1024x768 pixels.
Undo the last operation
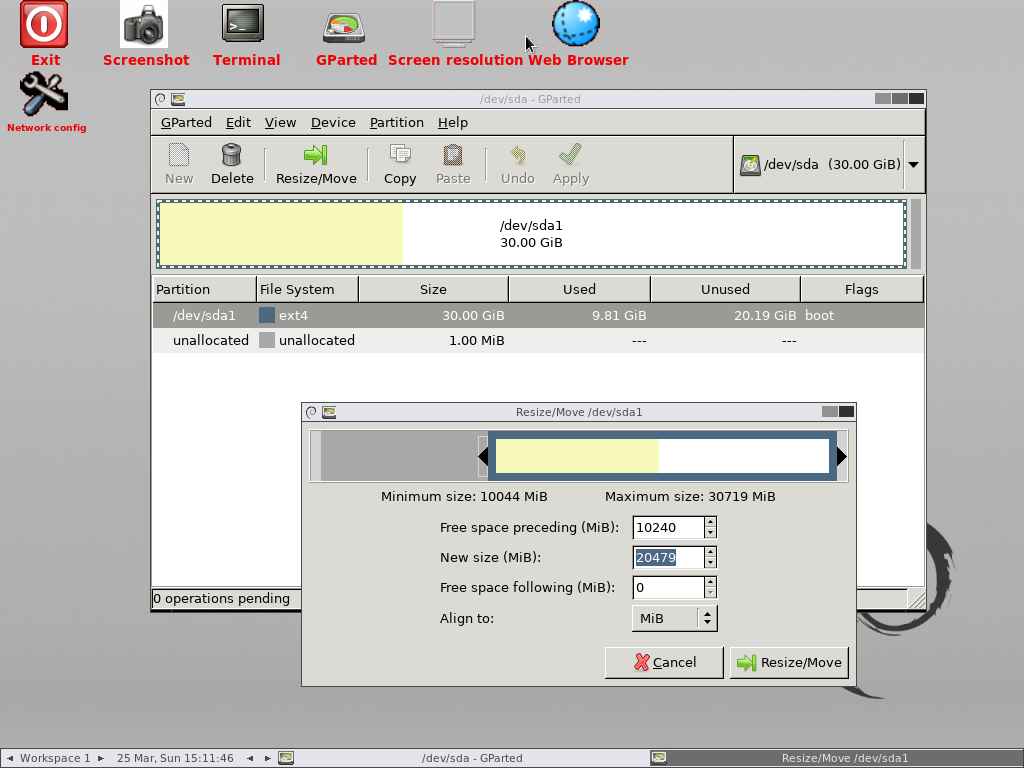(x=517, y=163)
